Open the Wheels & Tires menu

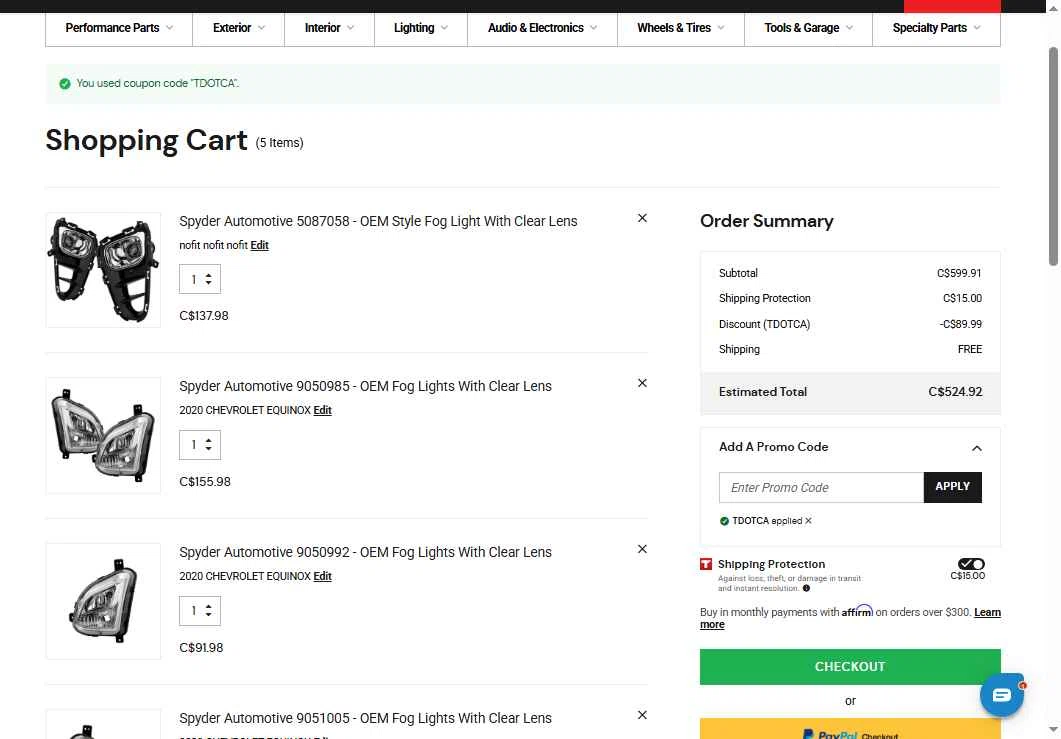click(681, 28)
